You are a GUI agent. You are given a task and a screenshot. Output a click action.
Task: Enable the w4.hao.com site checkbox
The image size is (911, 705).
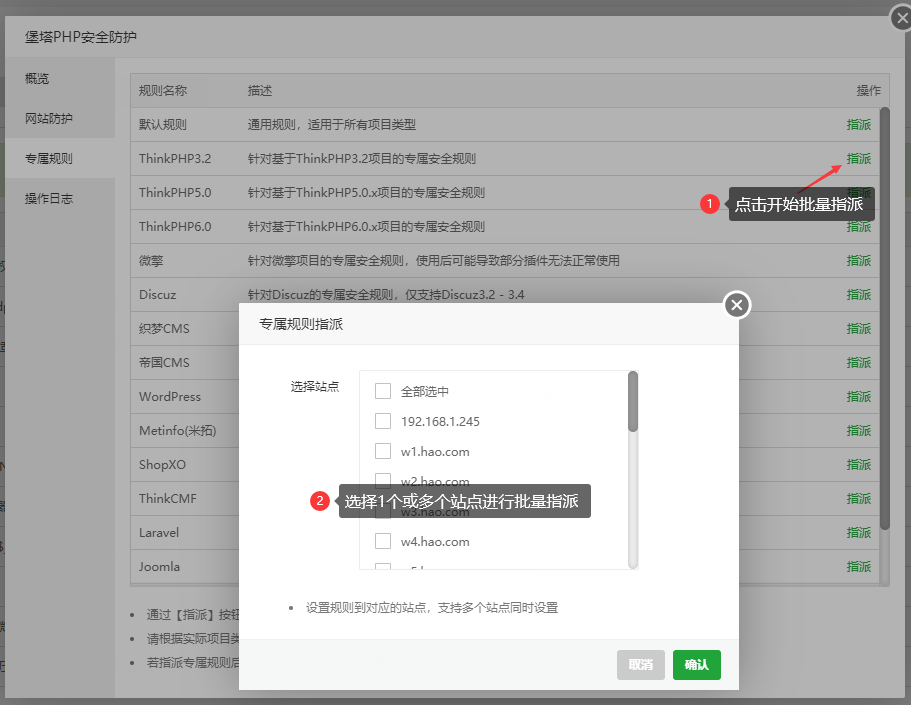(383, 541)
